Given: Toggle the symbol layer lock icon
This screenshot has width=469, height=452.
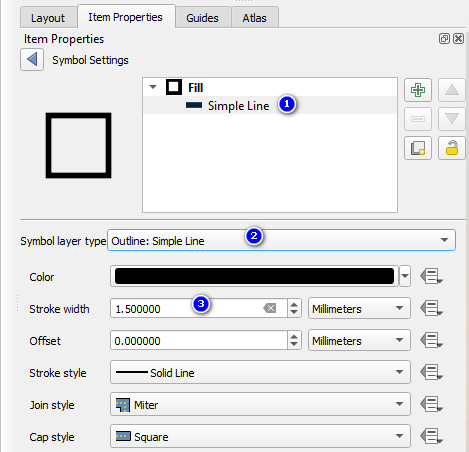Looking at the screenshot, I should pos(452,148).
